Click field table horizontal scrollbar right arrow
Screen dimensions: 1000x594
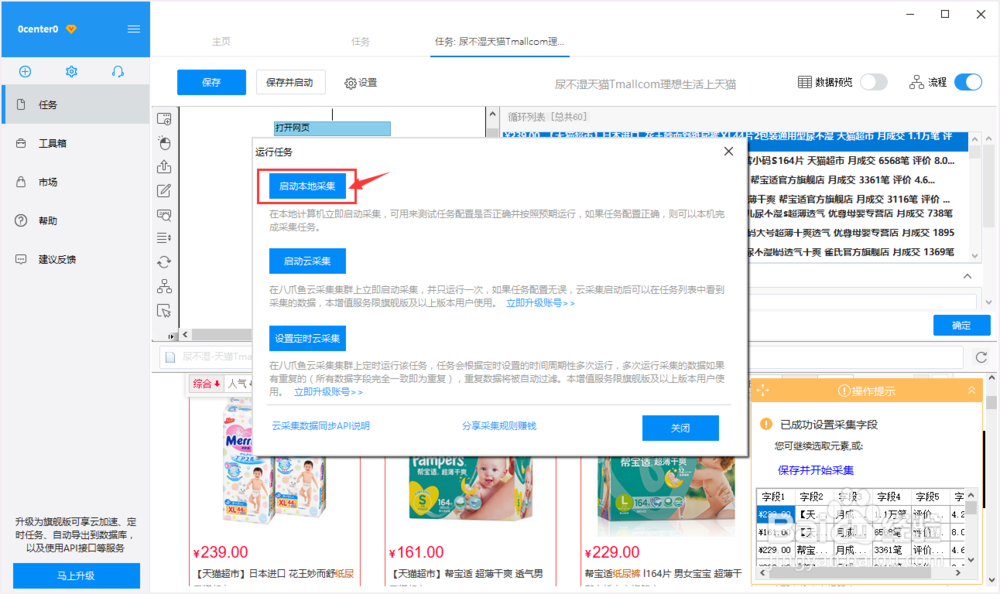958,573
